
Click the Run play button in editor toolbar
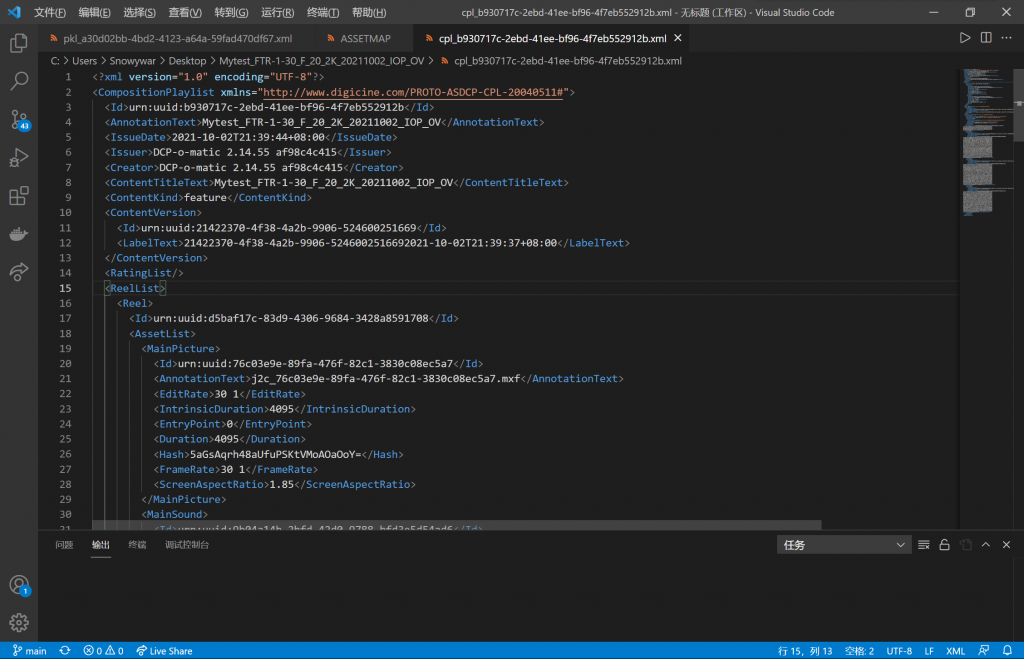click(x=964, y=38)
